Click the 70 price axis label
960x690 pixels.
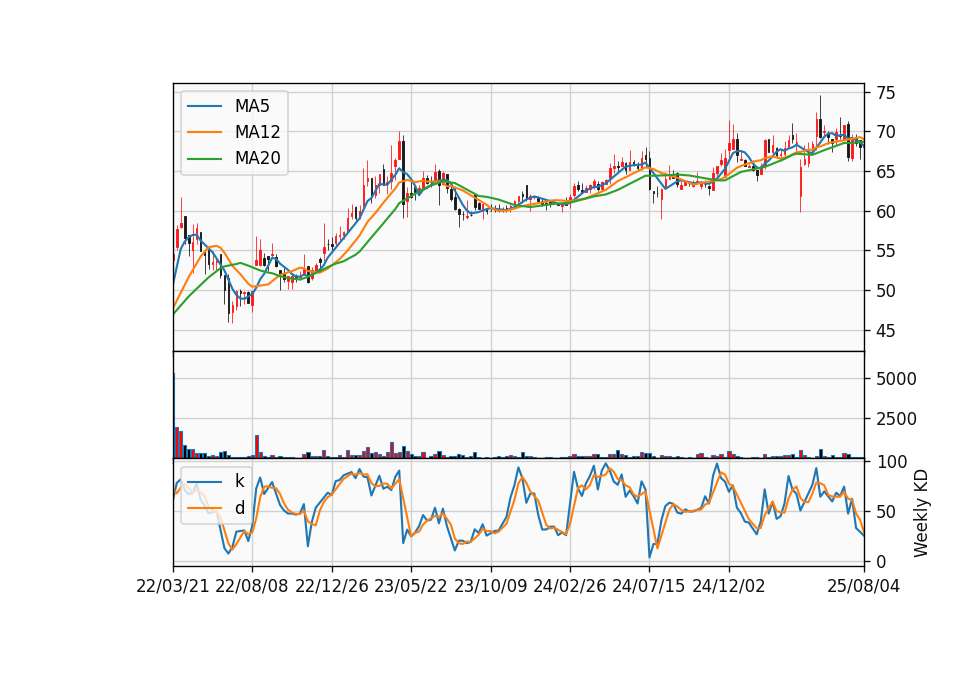click(886, 132)
